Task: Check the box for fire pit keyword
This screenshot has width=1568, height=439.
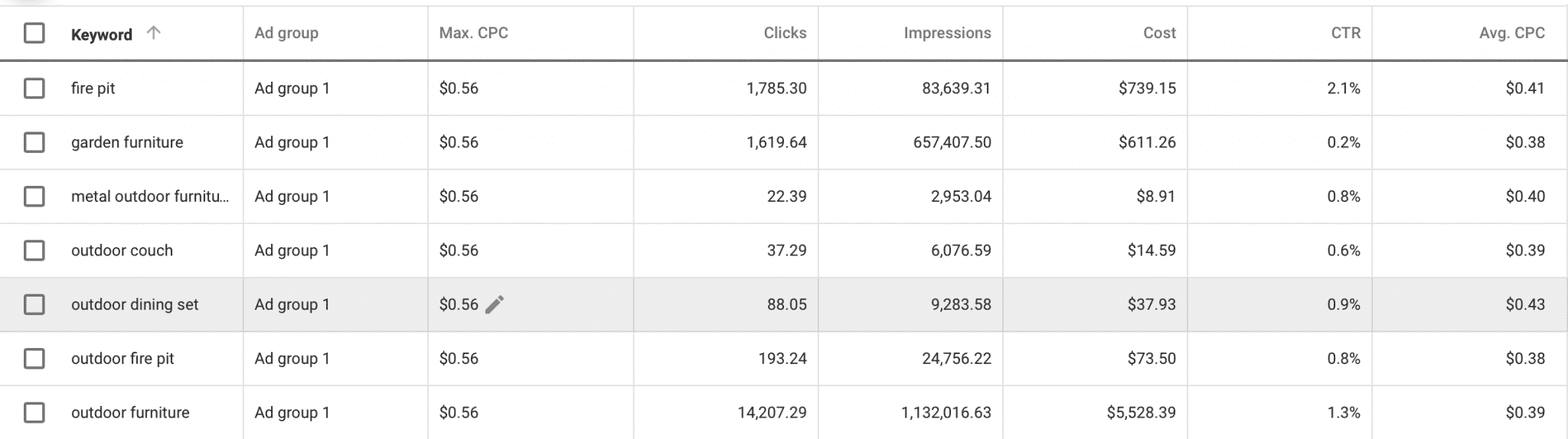Action: click(x=34, y=88)
